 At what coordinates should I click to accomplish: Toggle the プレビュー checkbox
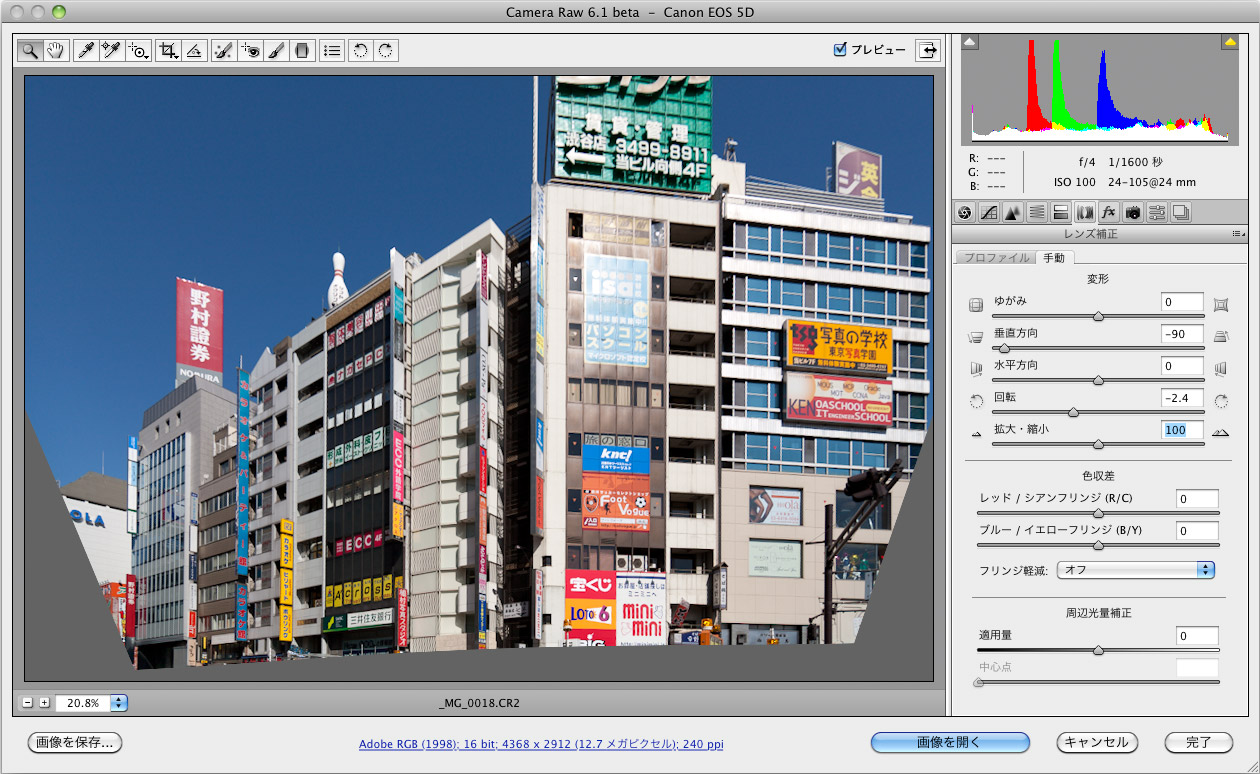[840, 49]
